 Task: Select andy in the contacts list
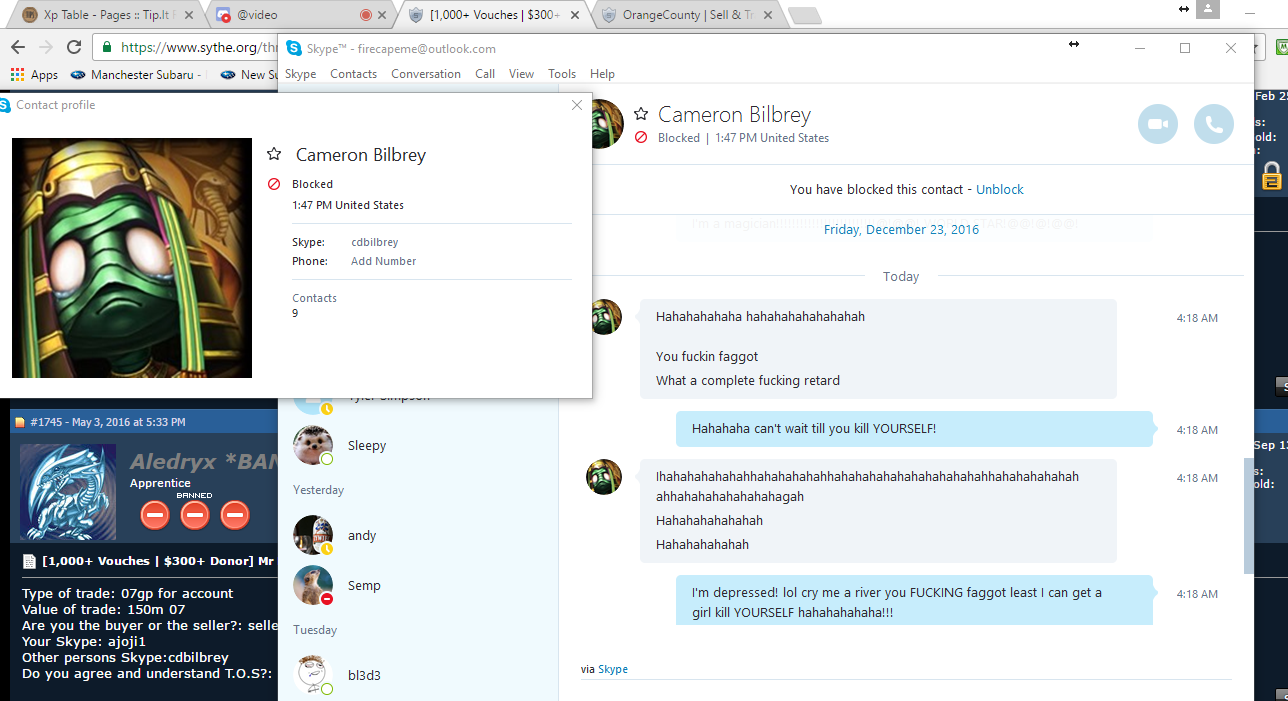click(x=418, y=535)
